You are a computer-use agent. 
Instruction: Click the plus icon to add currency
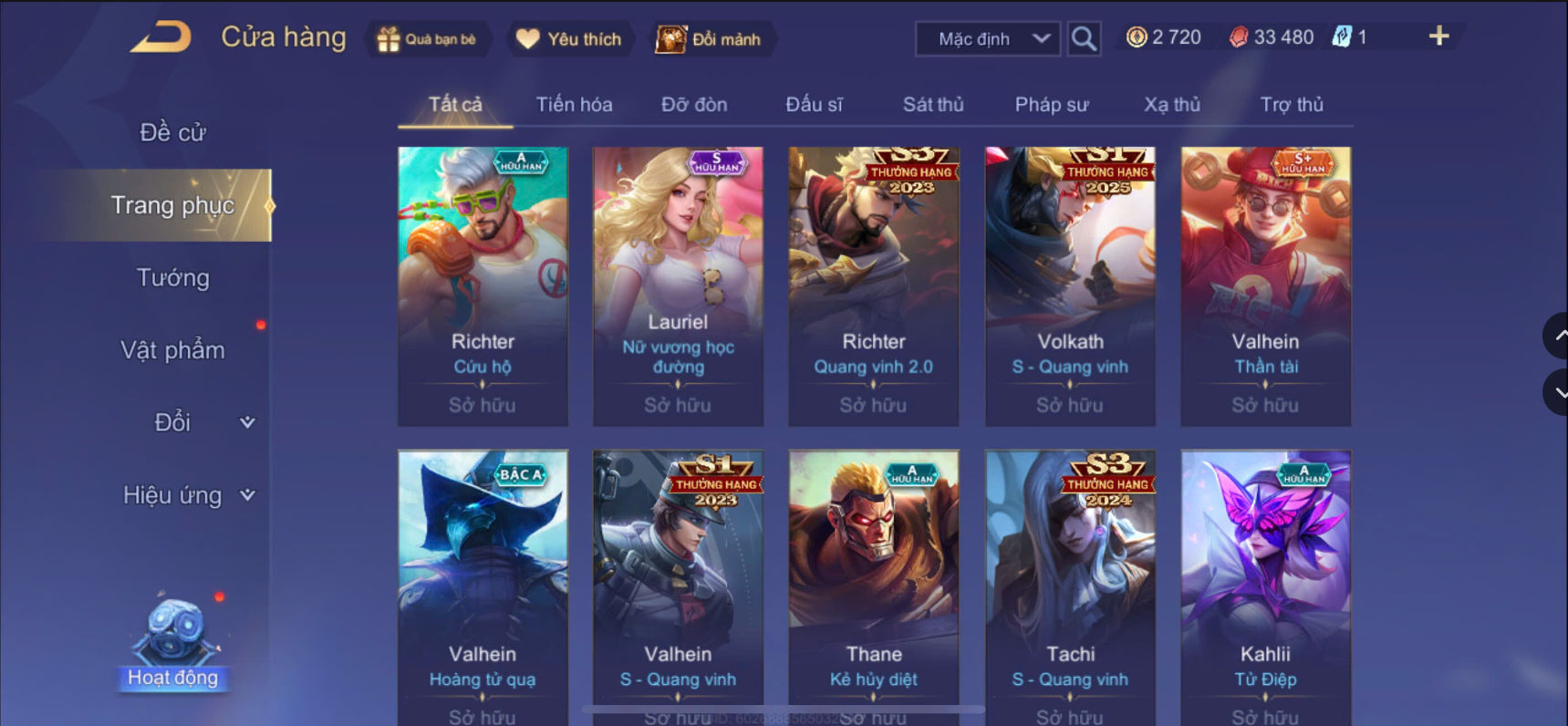pos(1438,36)
